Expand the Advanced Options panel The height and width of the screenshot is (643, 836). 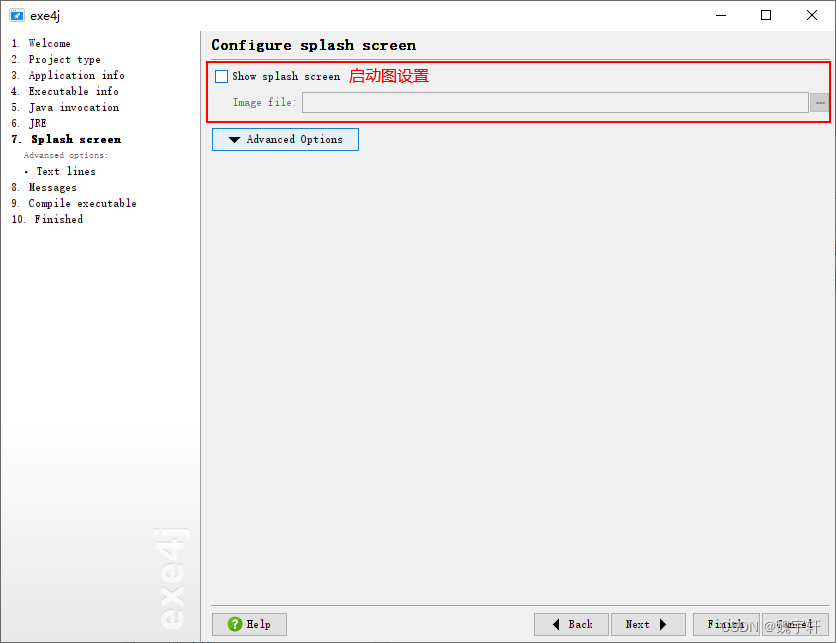point(284,139)
